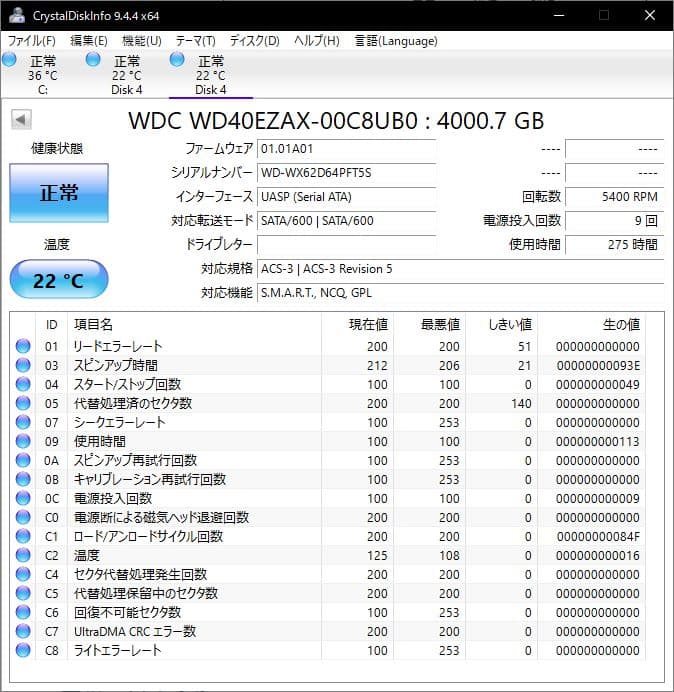The height and width of the screenshot is (692, 674).
Task: Click current value 125 in 温度 row
Action: coord(377,555)
